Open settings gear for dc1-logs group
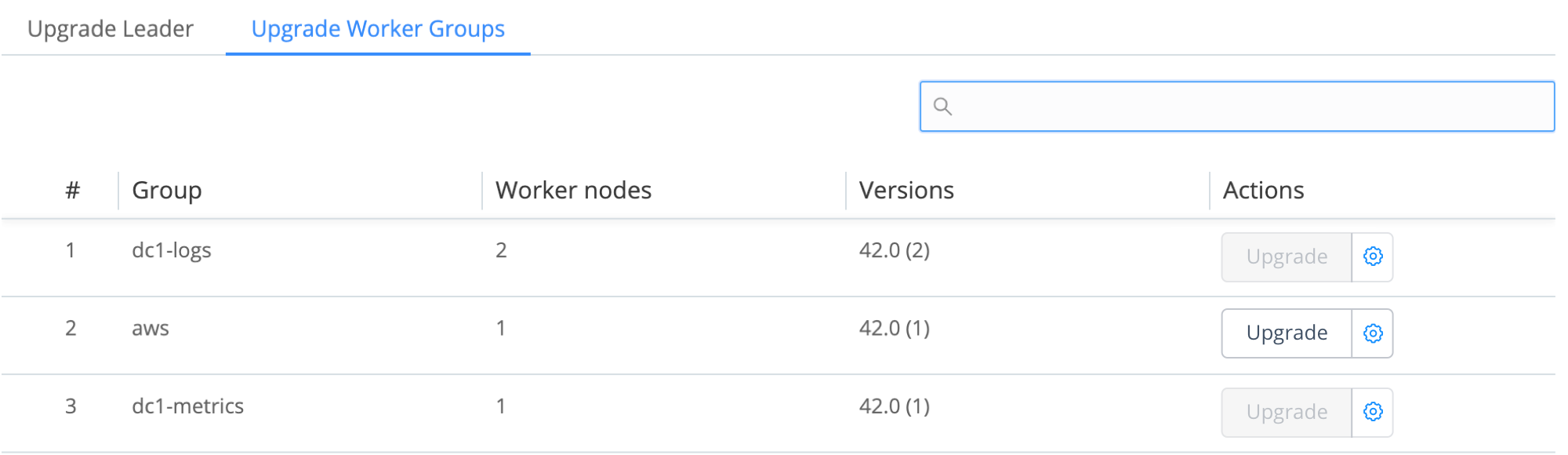 (x=1371, y=257)
